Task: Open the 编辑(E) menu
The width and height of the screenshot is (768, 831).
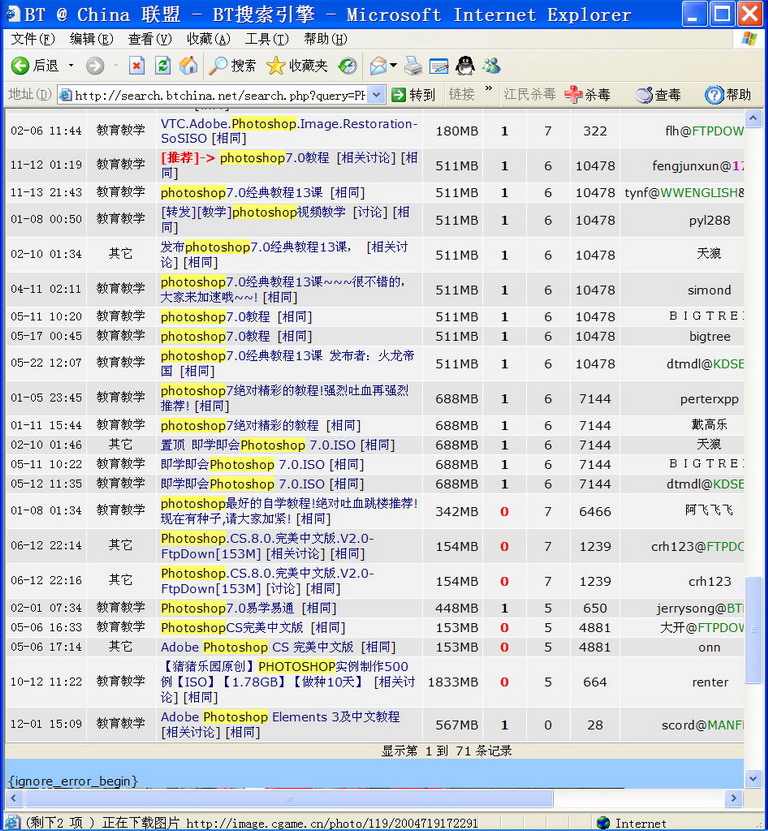Action: (x=91, y=39)
